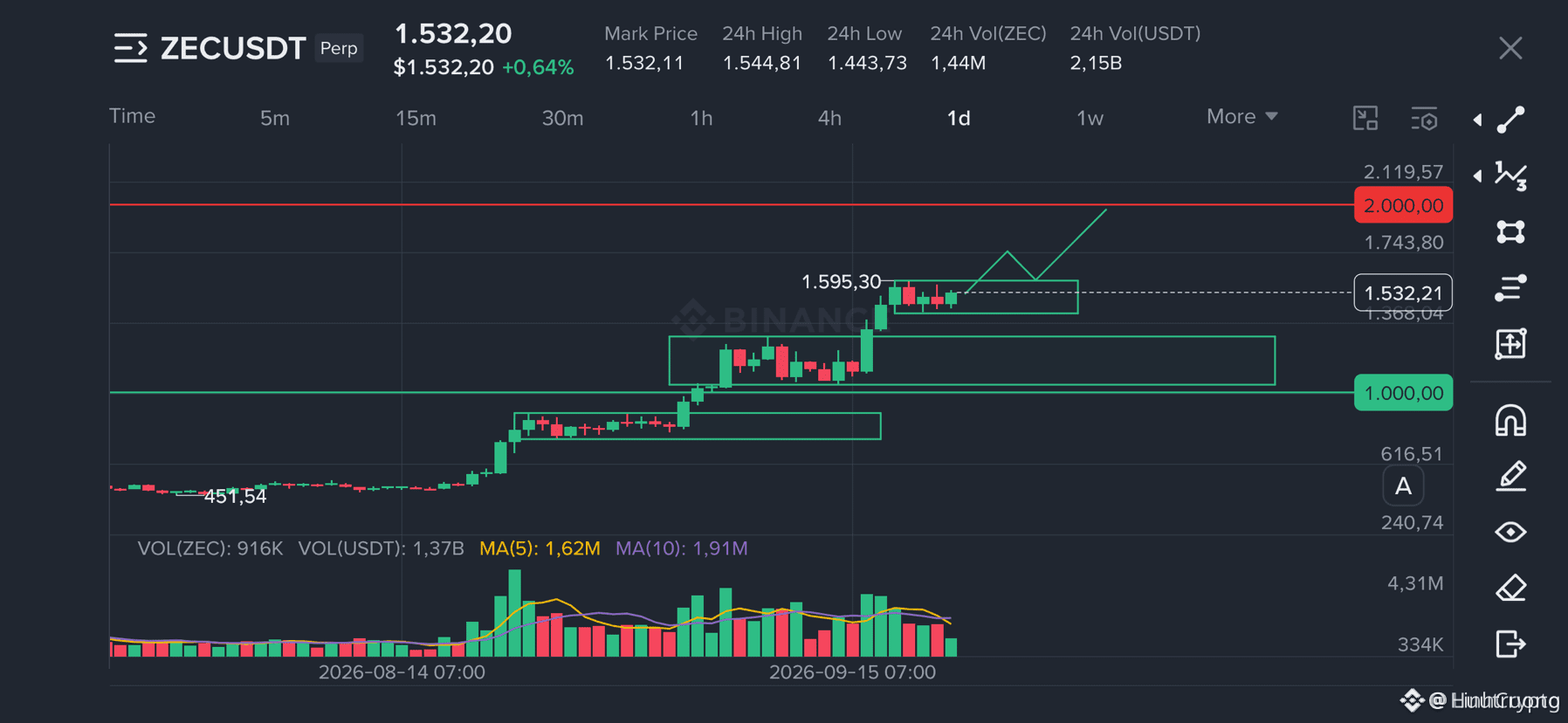1568x723 pixels.
Task: Exit drawing mode with the exit icon
Action: (x=1510, y=644)
